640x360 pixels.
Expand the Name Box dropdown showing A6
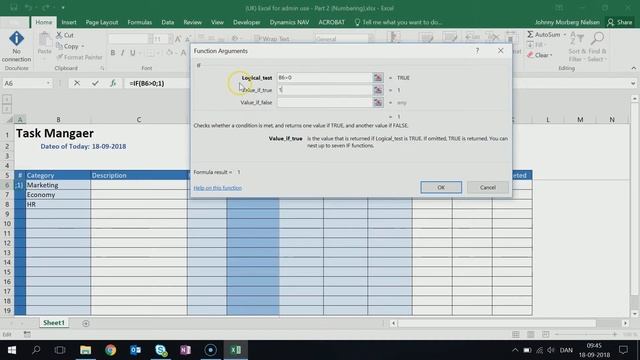coord(48,83)
